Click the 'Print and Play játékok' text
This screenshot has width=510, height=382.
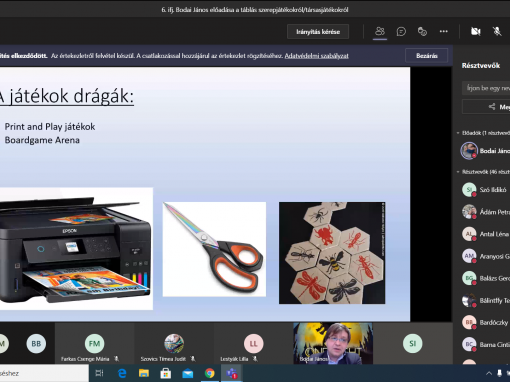pos(50,127)
